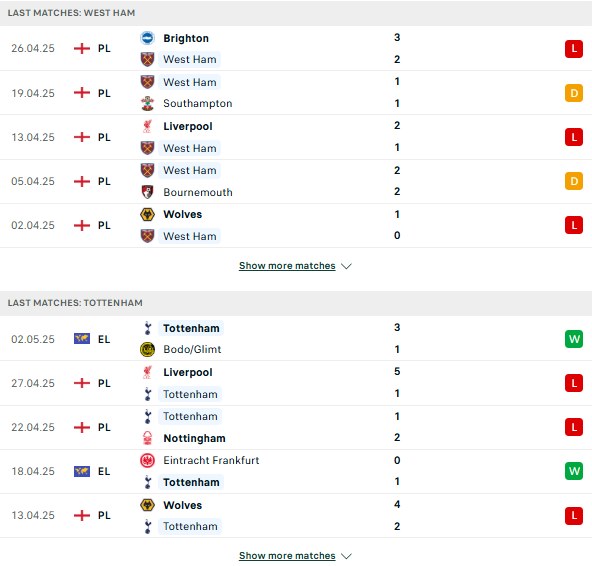The width and height of the screenshot is (592, 566).
Task: Click the Brighton club crest icon
Action: click(147, 38)
